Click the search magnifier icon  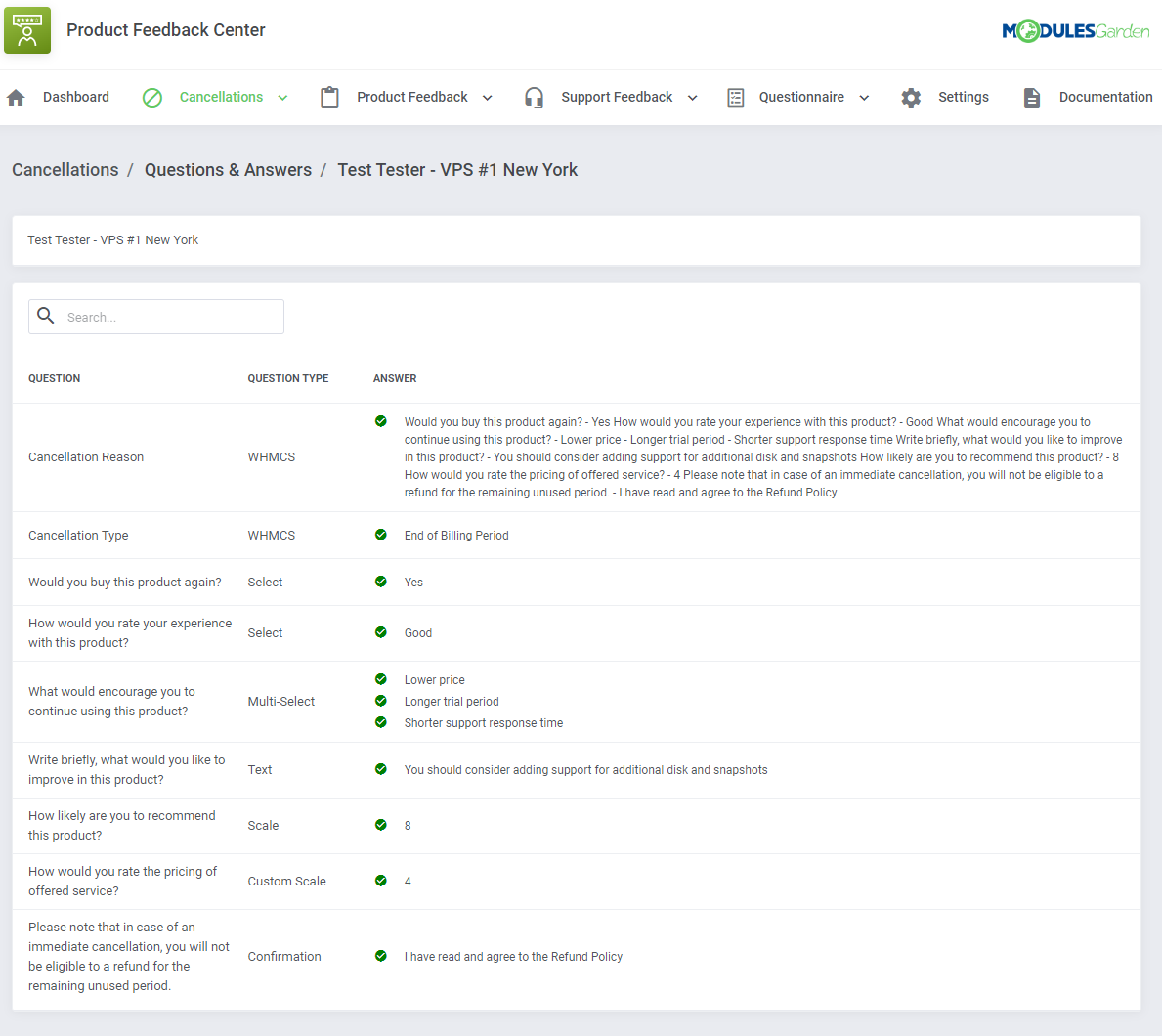tap(46, 316)
